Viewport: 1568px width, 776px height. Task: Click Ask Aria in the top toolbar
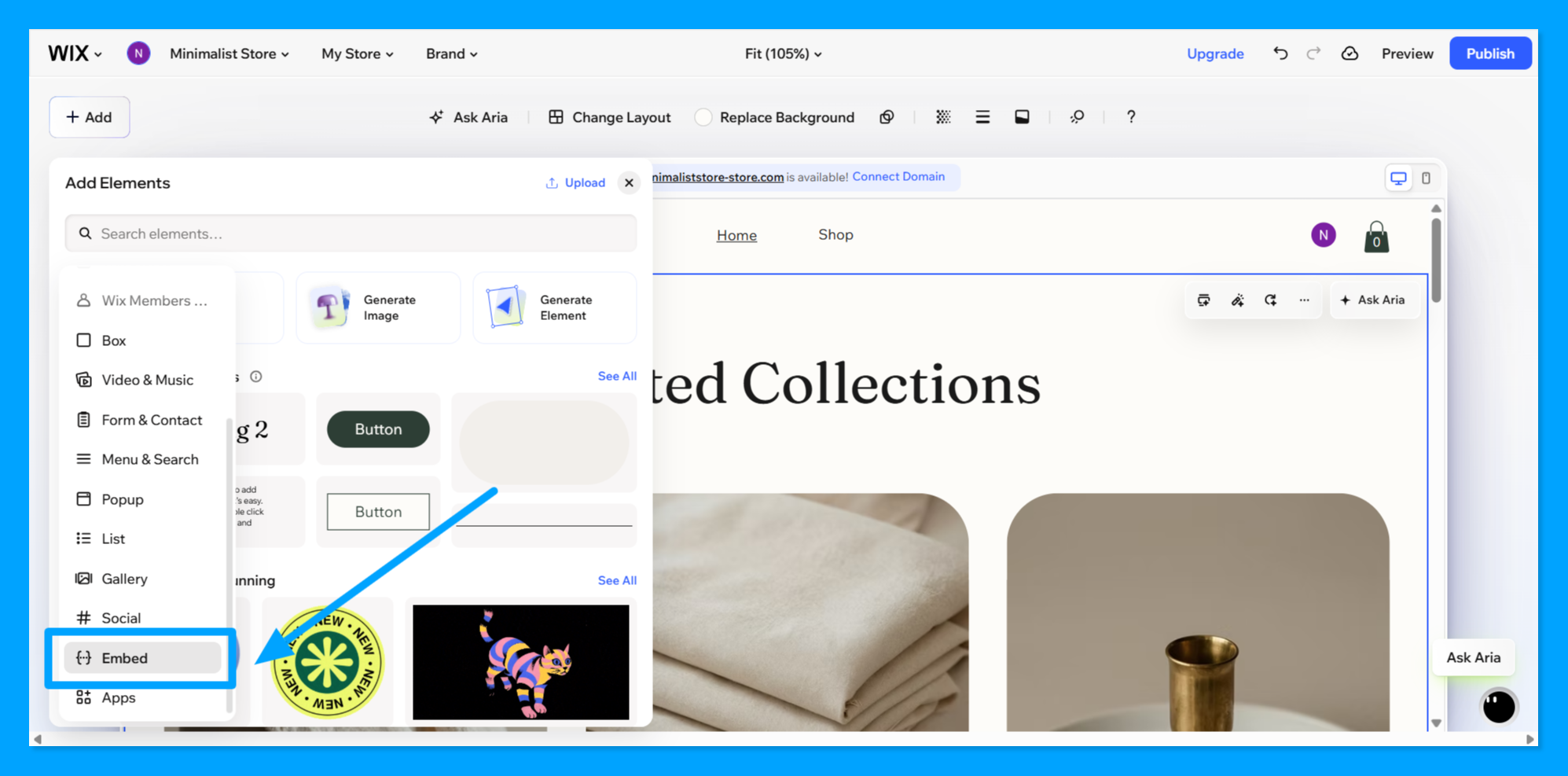point(469,117)
